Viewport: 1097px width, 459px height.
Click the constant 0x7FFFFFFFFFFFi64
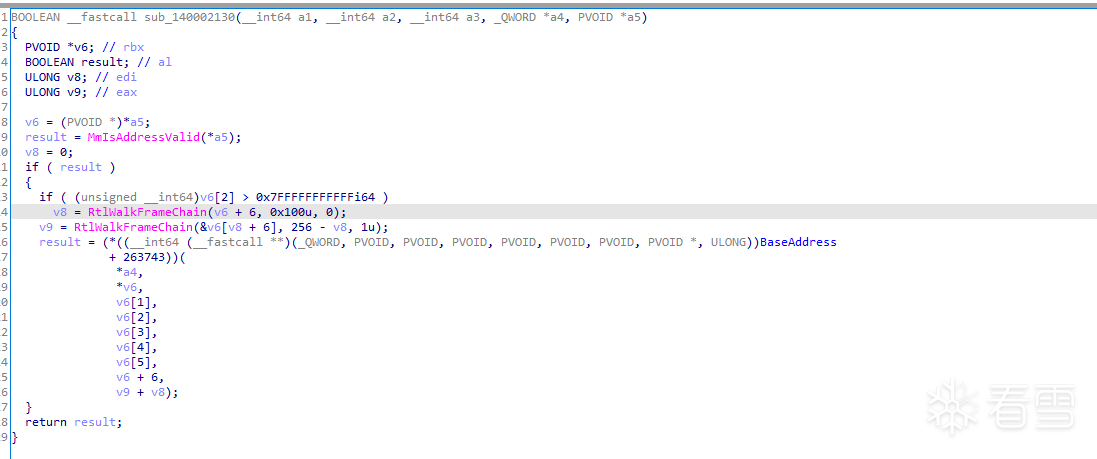pos(315,197)
